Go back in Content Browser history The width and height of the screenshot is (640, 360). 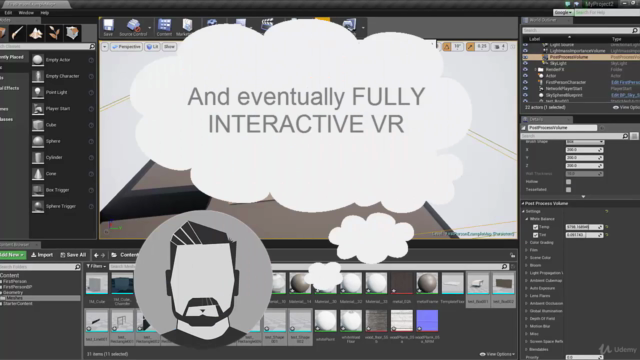[x=96, y=255]
